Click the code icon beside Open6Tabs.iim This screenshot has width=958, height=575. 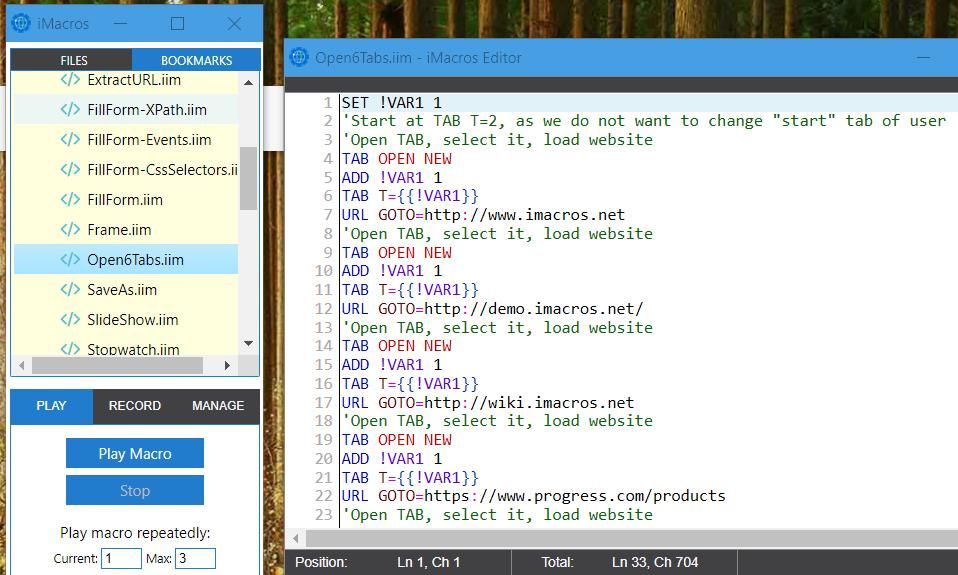[x=70, y=259]
